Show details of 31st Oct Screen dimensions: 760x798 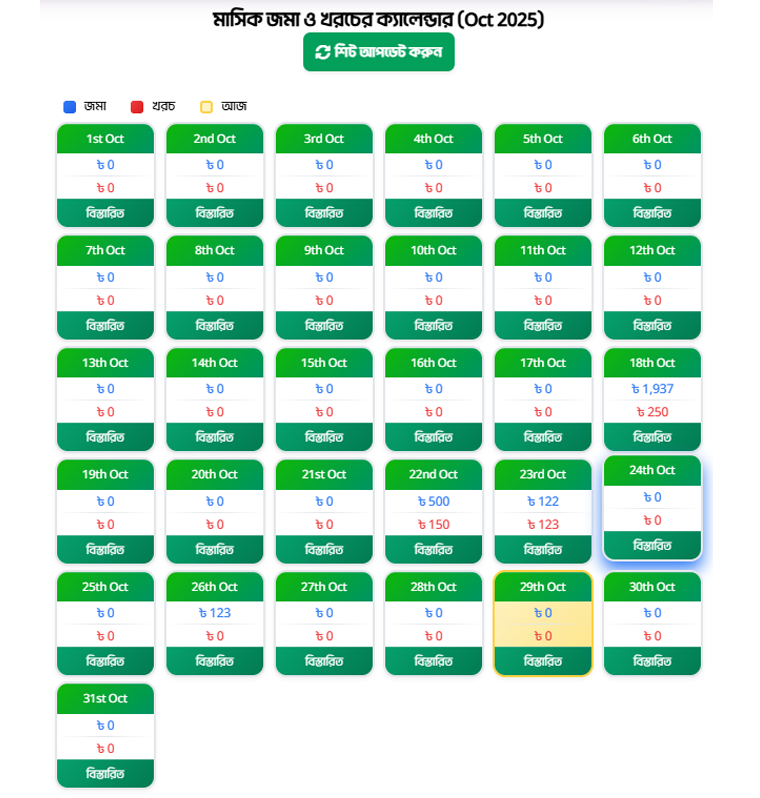105,773
